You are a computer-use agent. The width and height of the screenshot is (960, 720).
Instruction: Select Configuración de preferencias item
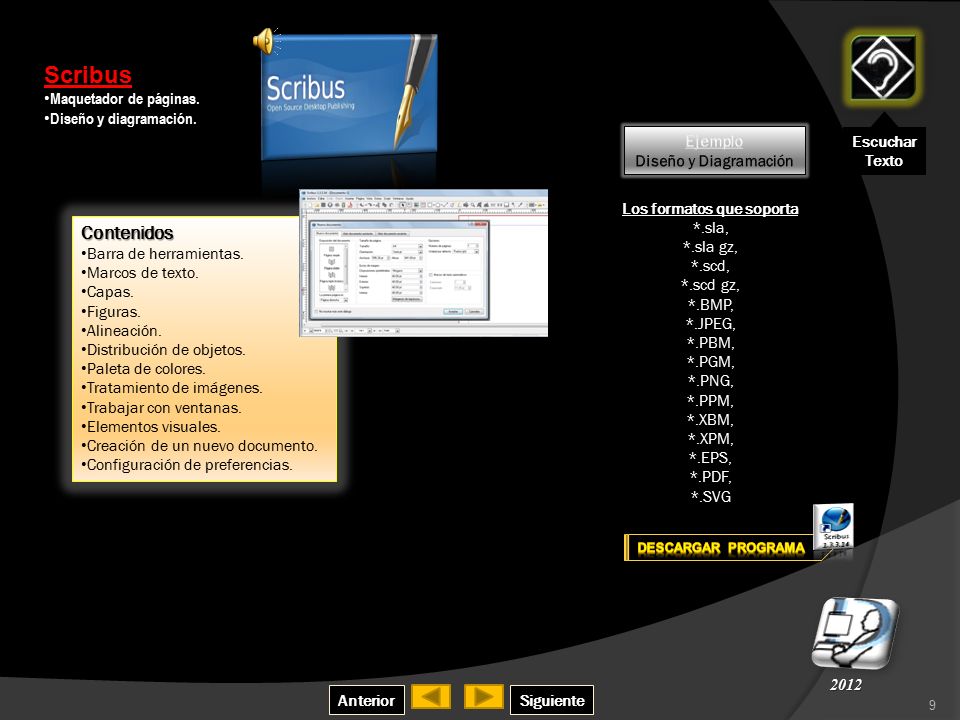pos(187,465)
